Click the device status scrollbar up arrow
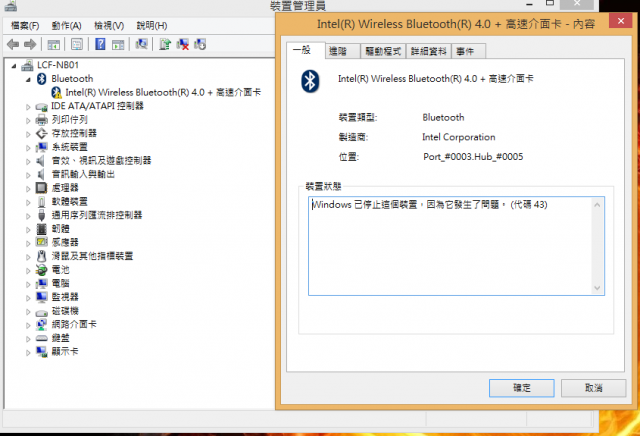The height and width of the screenshot is (436, 640). point(597,205)
